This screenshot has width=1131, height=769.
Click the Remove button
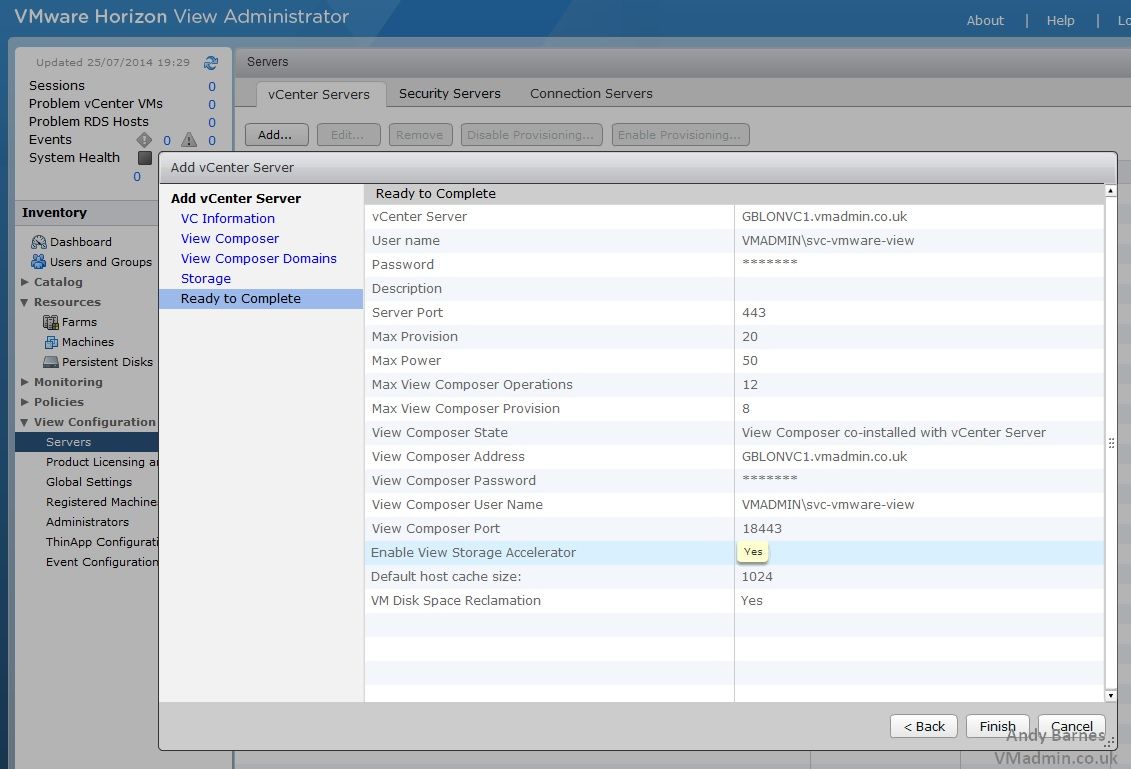click(421, 135)
